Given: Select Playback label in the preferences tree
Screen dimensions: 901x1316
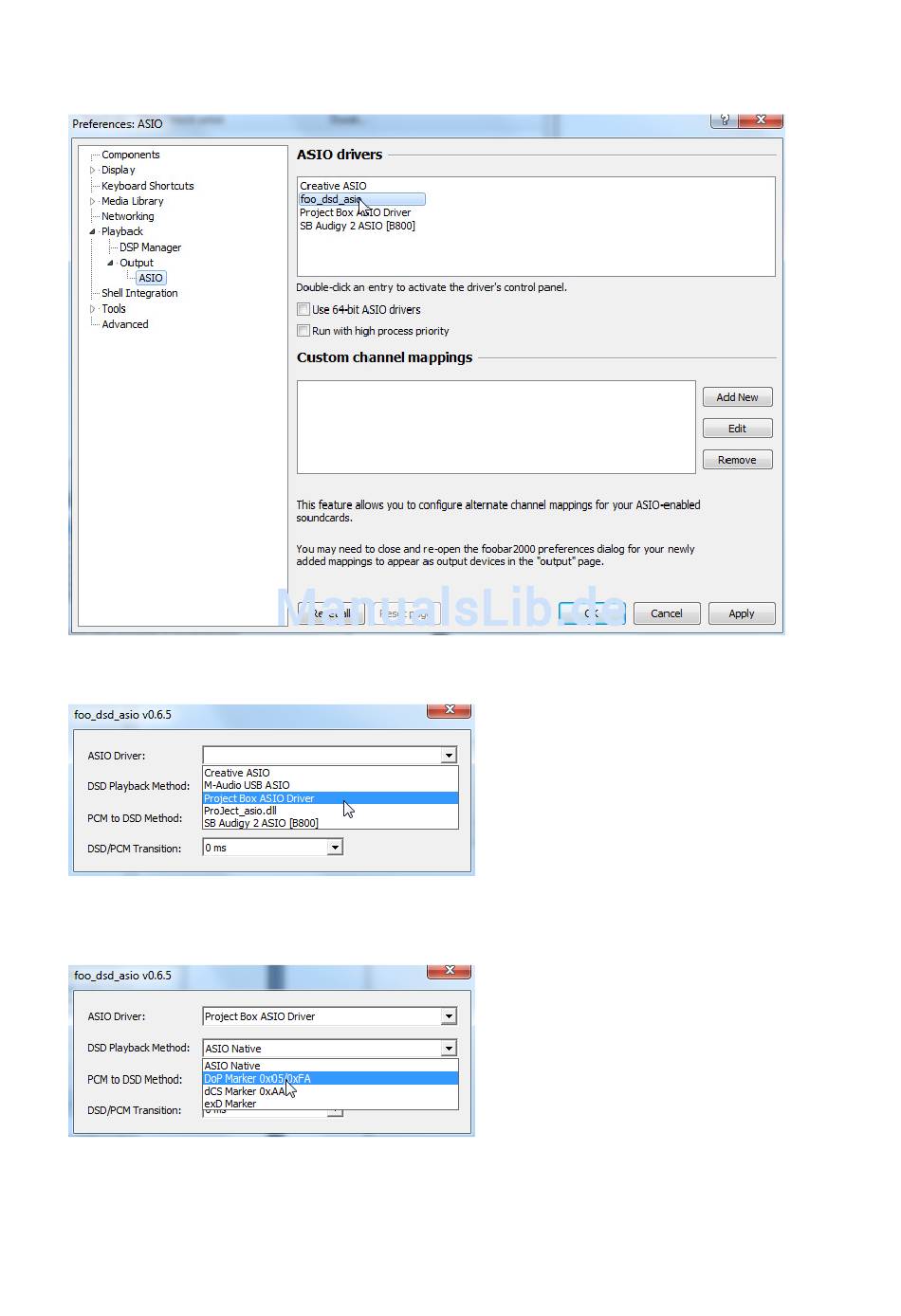Looking at the screenshot, I should pyautogui.click(x=122, y=231).
